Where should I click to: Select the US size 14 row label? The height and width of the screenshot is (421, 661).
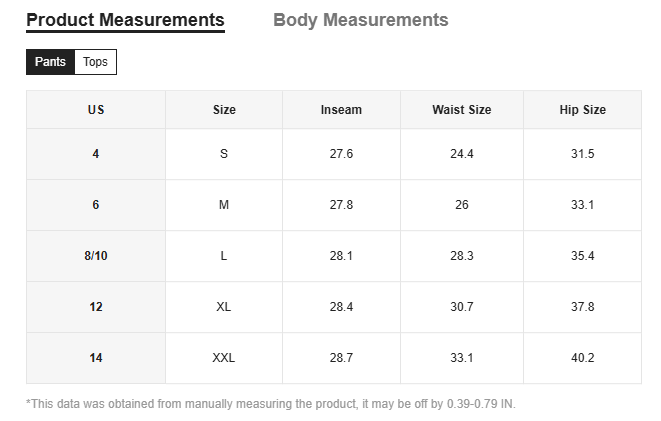[x=96, y=358]
